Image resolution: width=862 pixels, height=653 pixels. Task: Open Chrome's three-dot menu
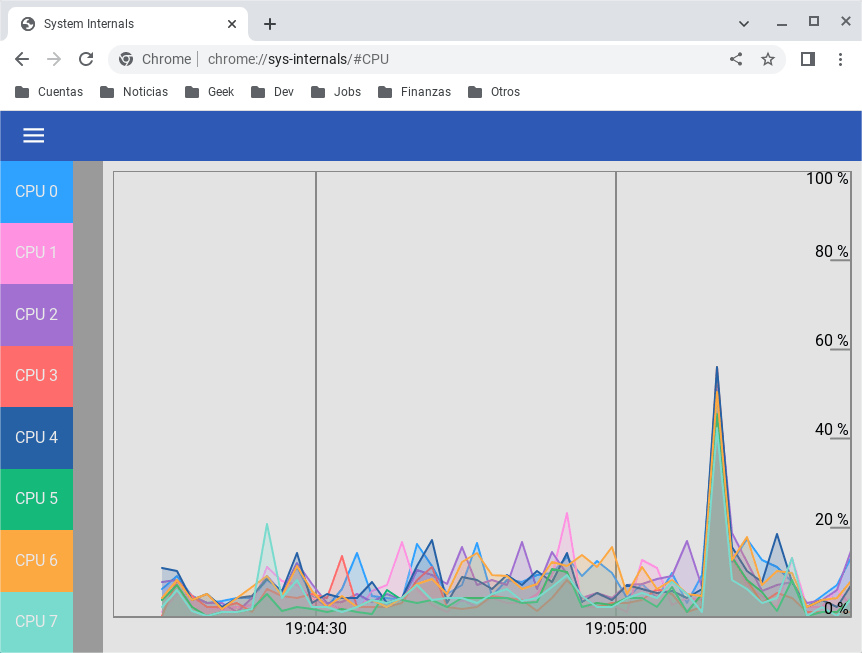pyautogui.click(x=843, y=59)
